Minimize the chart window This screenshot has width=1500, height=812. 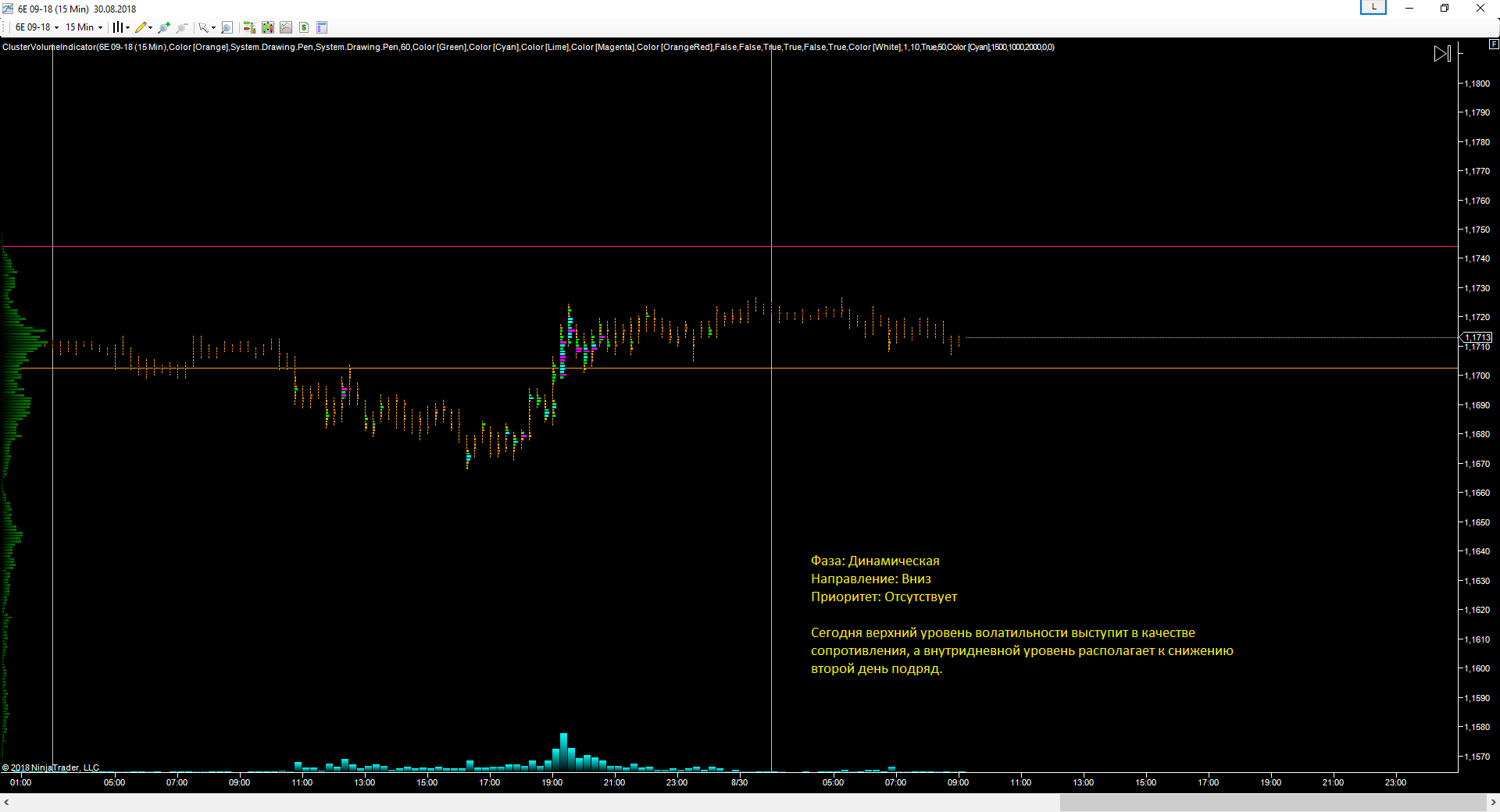click(1409, 8)
